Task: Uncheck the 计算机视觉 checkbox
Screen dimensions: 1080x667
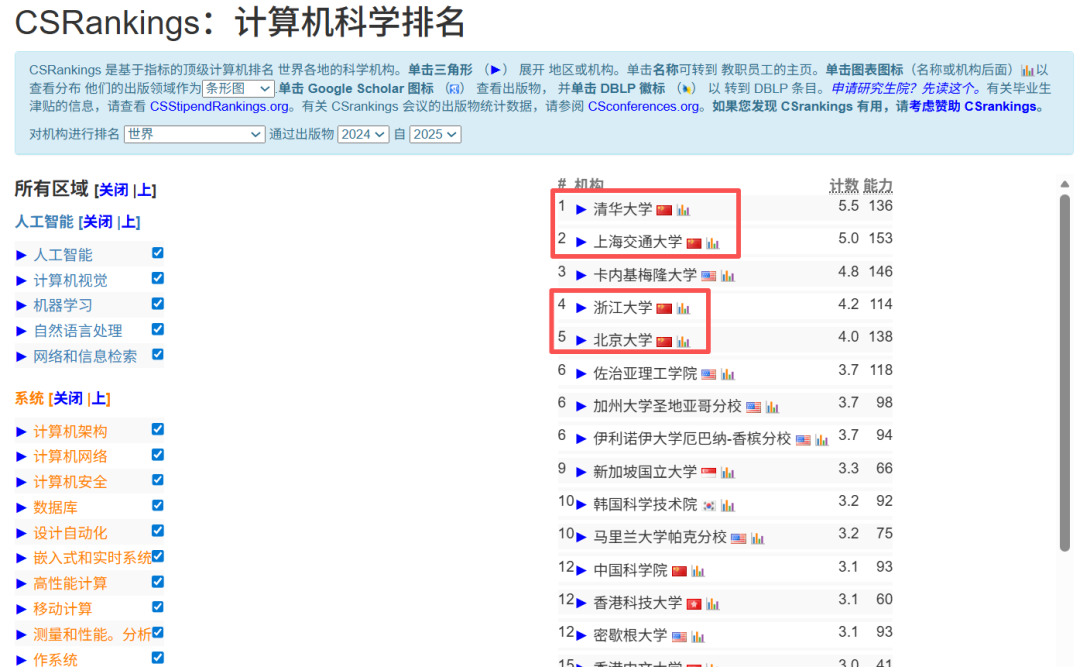Action: coord(158,278)
